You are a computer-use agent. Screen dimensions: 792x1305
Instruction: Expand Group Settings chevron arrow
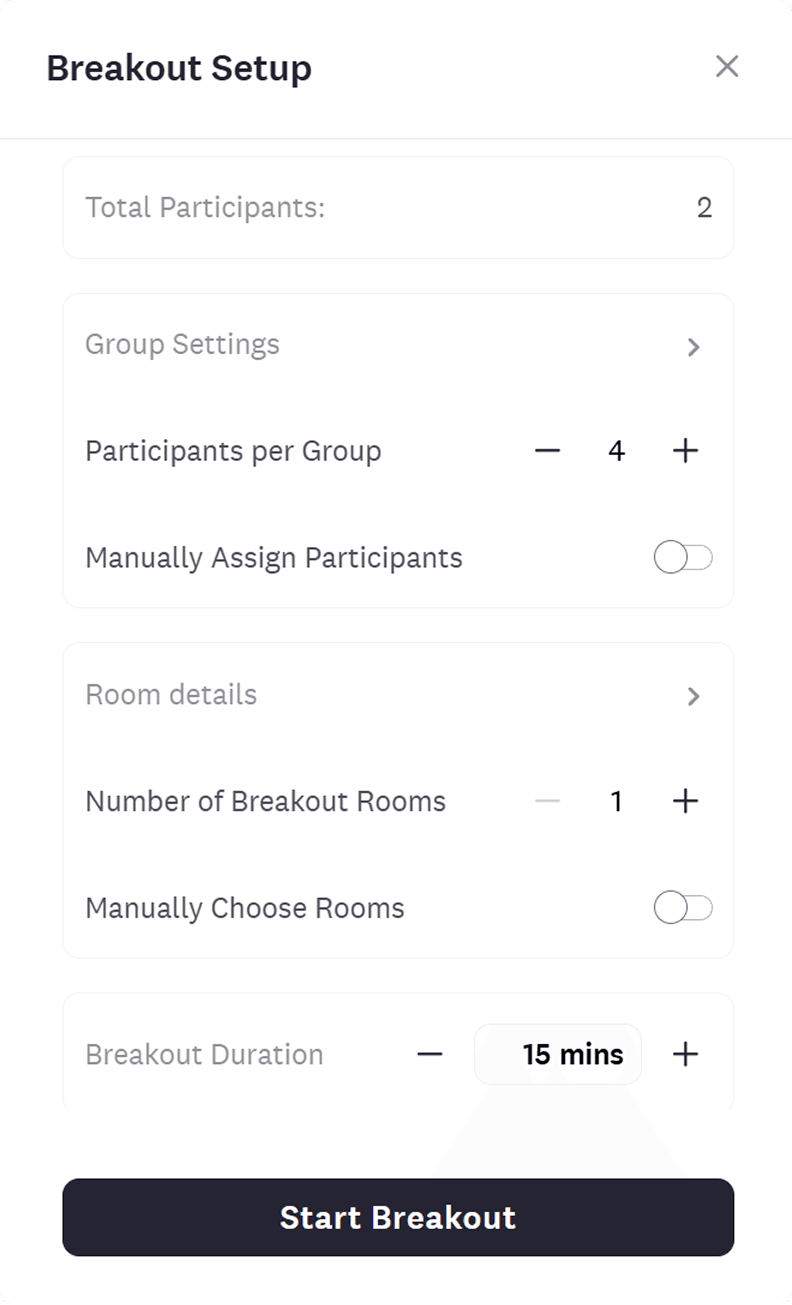coord(694,347)
